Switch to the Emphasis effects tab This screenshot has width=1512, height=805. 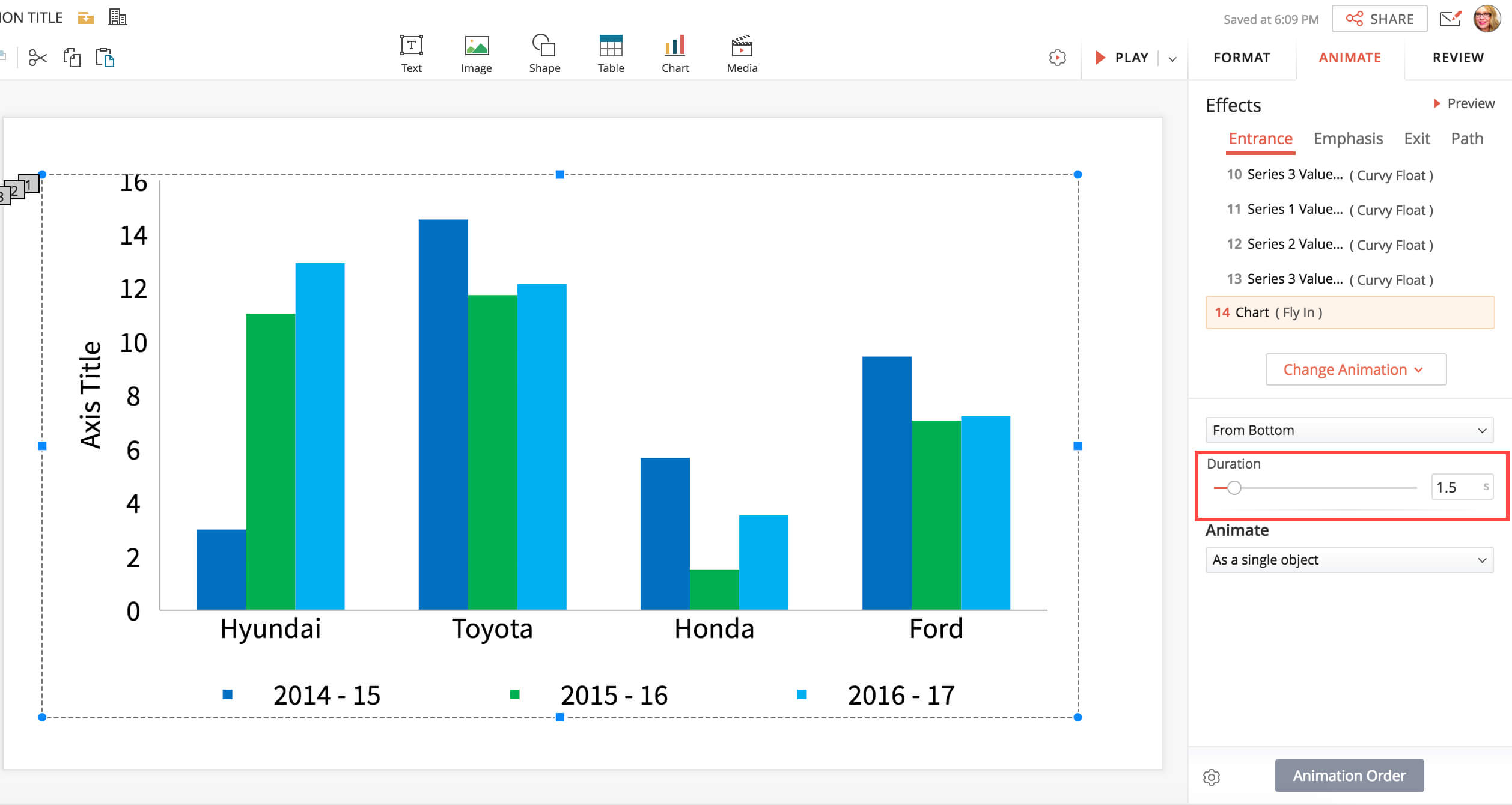[x=1348, y=139]
